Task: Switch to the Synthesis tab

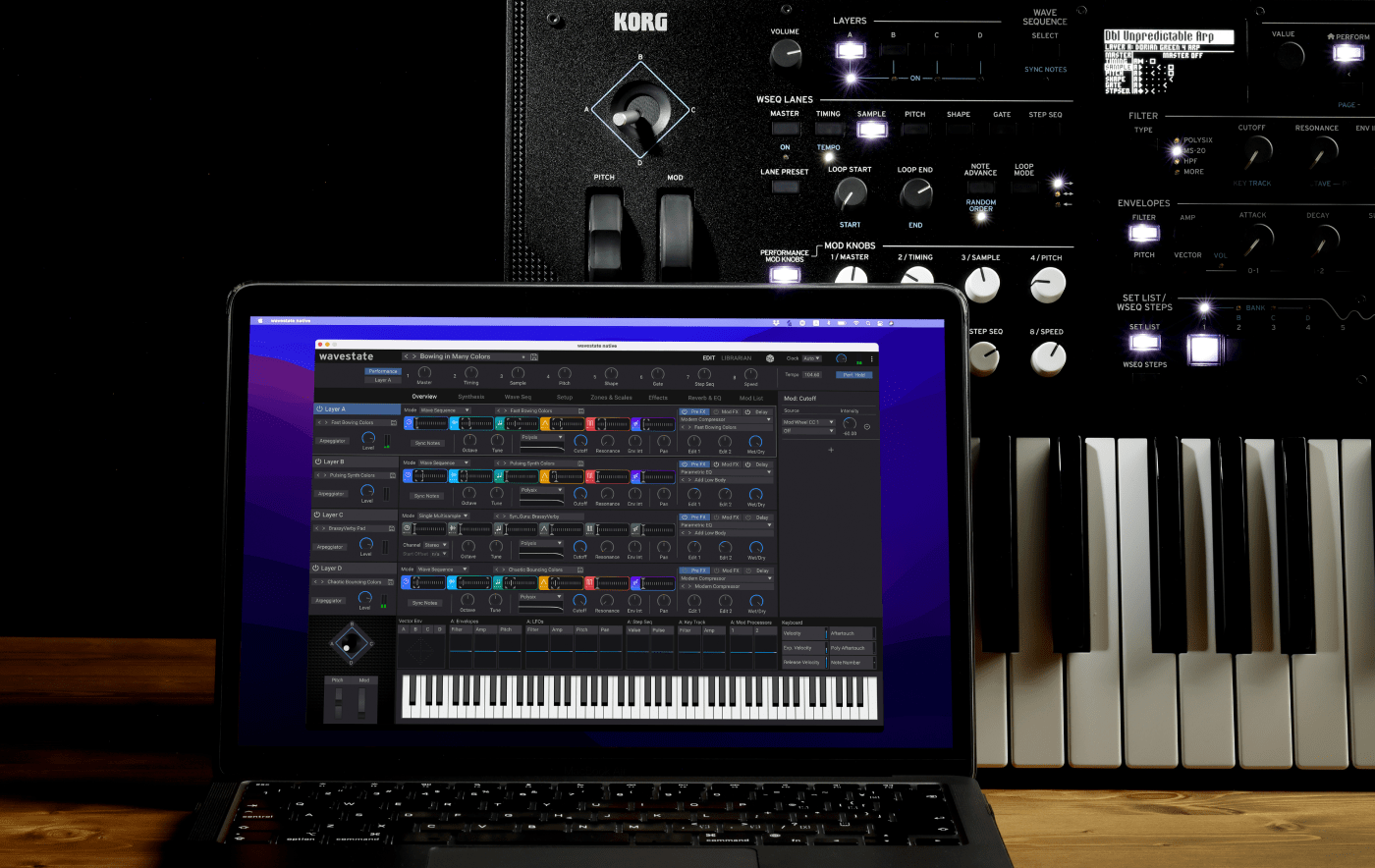Action: click(471, 398)
